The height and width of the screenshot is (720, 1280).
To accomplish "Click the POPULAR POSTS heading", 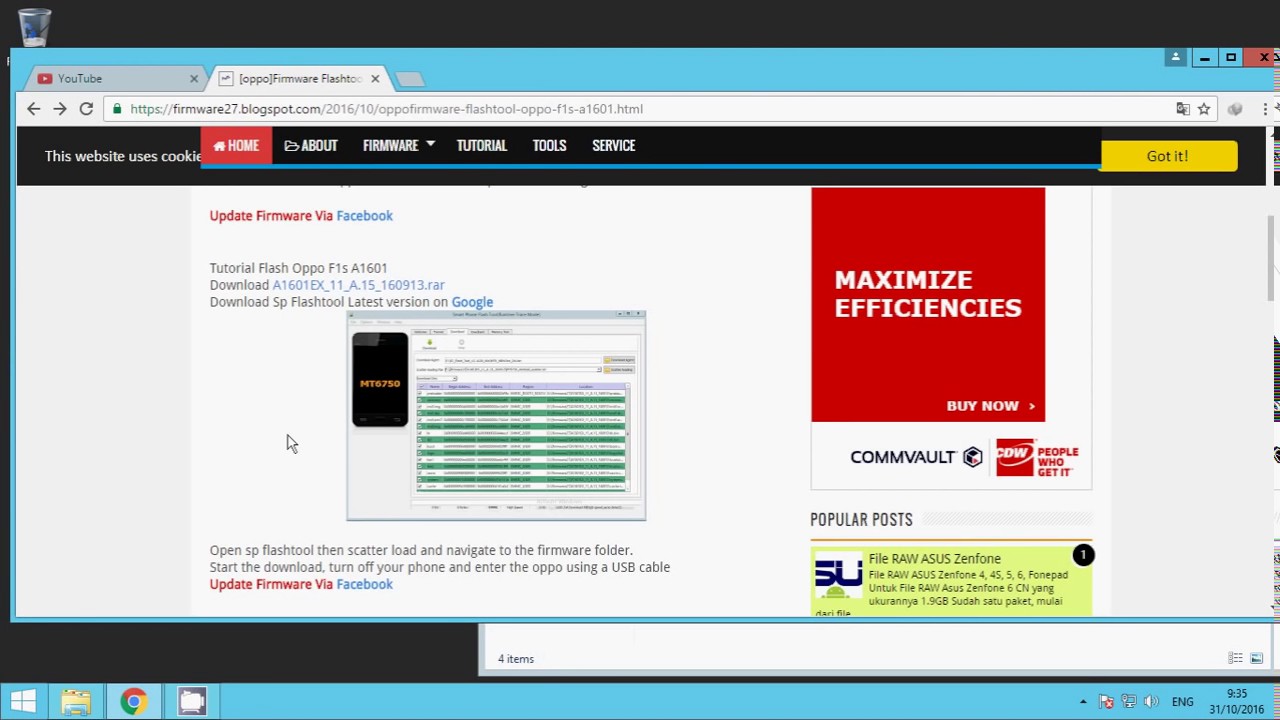I will (x=861, y=520).
